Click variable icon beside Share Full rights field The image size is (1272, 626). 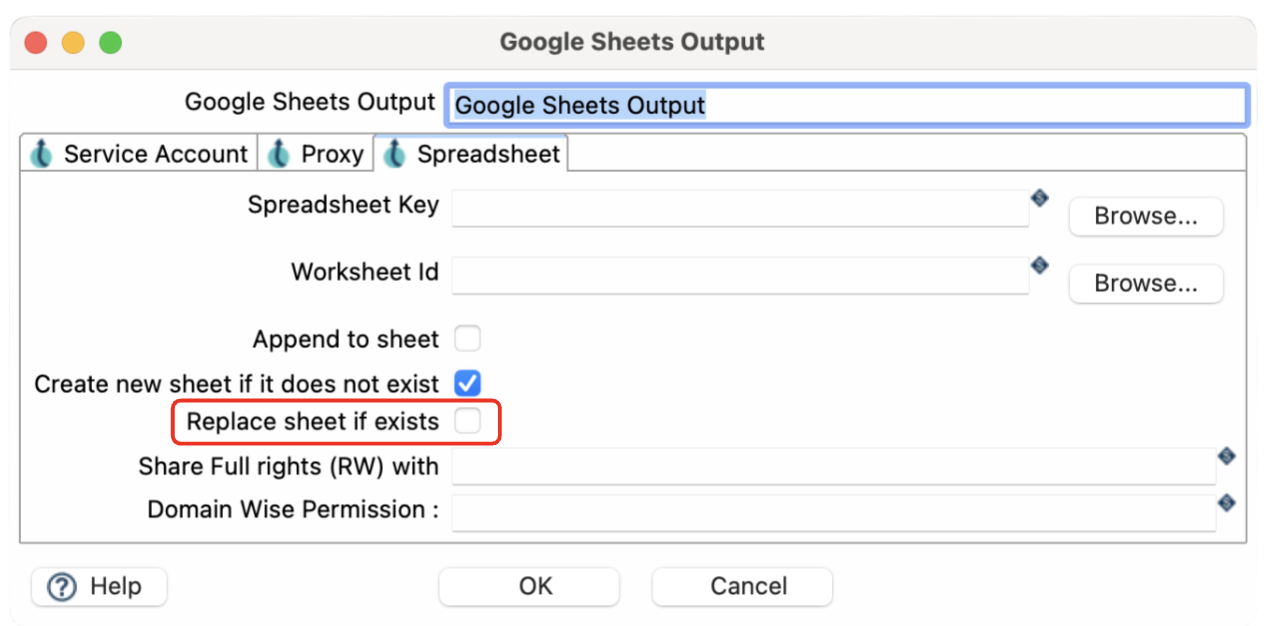click(1226, 456)
